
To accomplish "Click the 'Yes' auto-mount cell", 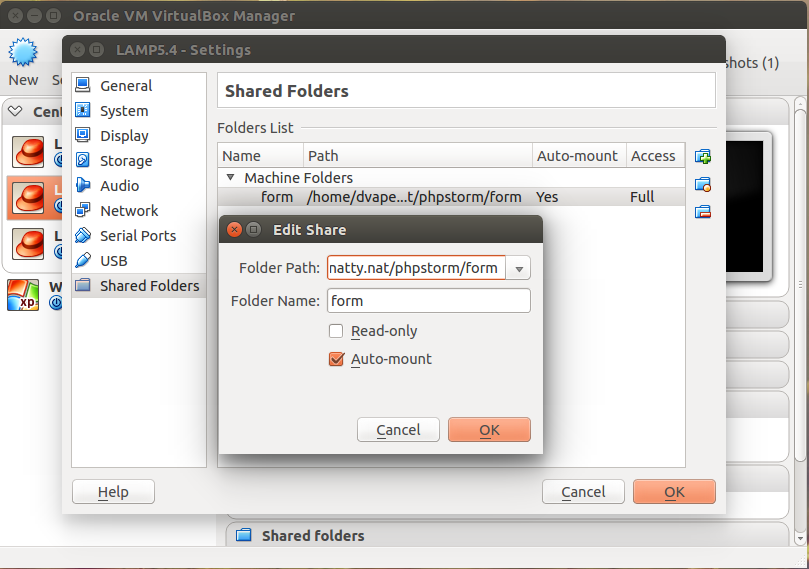I will [547, 197].
